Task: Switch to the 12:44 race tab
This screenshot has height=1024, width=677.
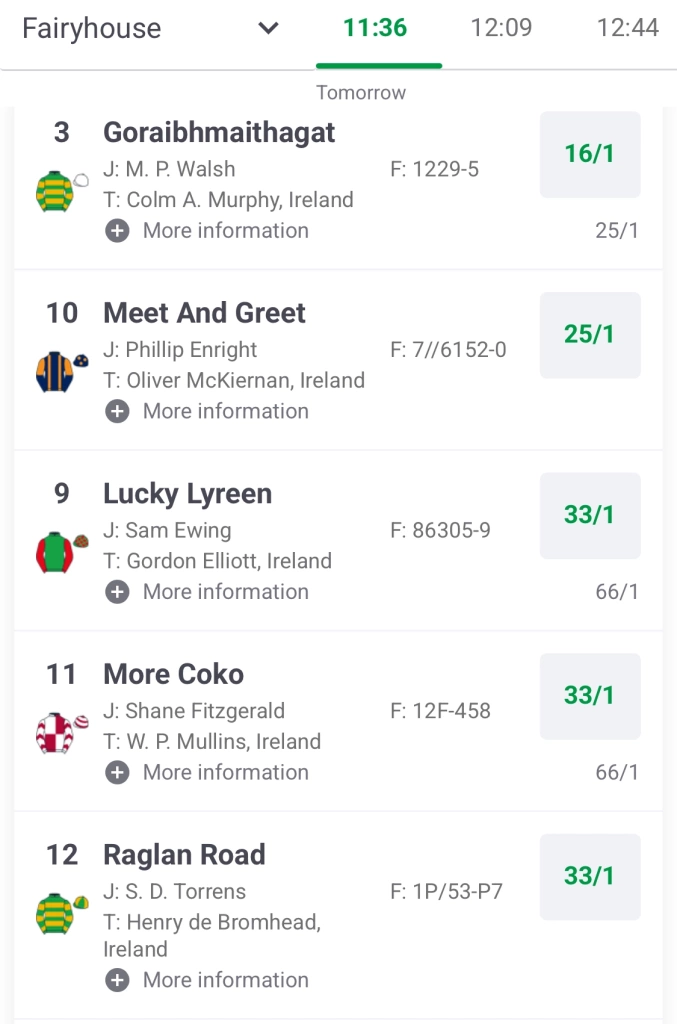Action: point(627,28)
